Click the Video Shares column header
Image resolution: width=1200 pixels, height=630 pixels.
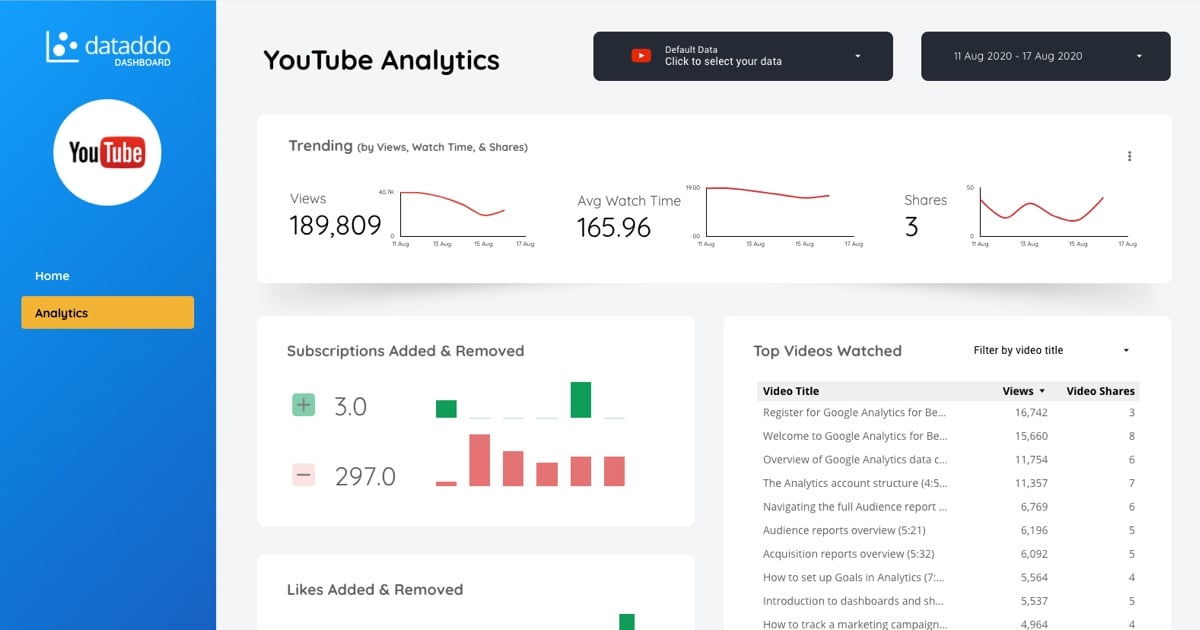click(1100, 391)
